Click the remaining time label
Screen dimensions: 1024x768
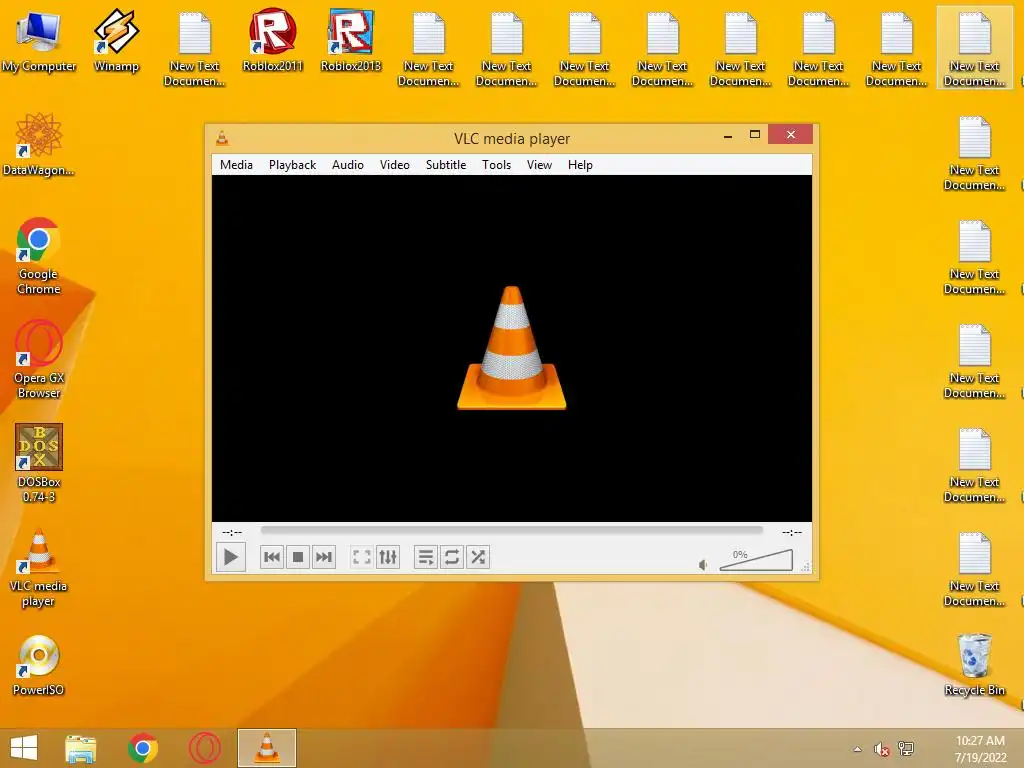click(x=792, y=532)
